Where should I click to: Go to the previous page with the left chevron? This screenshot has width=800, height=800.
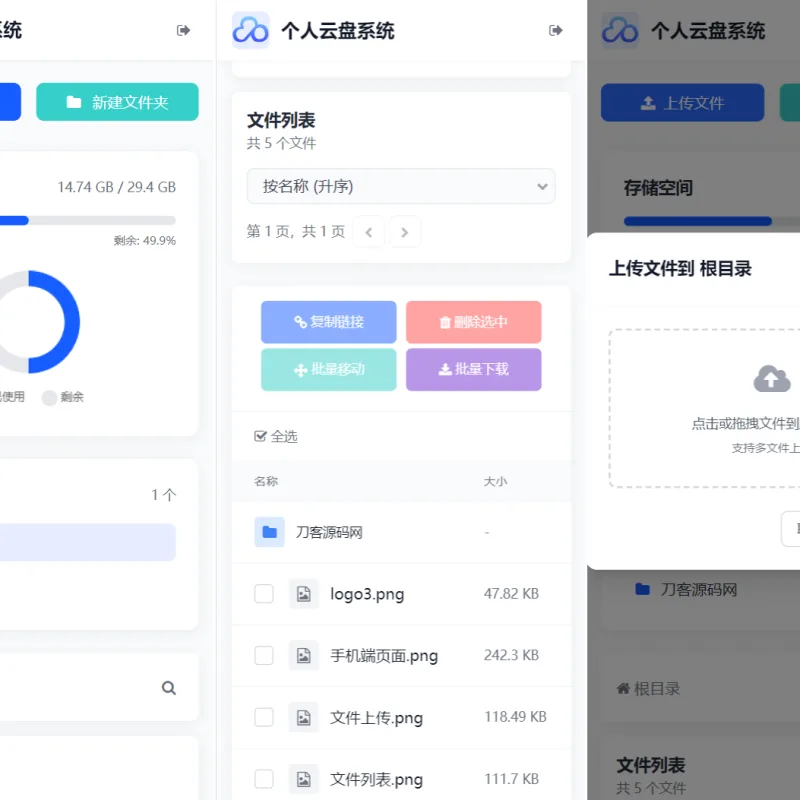click(x=368, y=232)
